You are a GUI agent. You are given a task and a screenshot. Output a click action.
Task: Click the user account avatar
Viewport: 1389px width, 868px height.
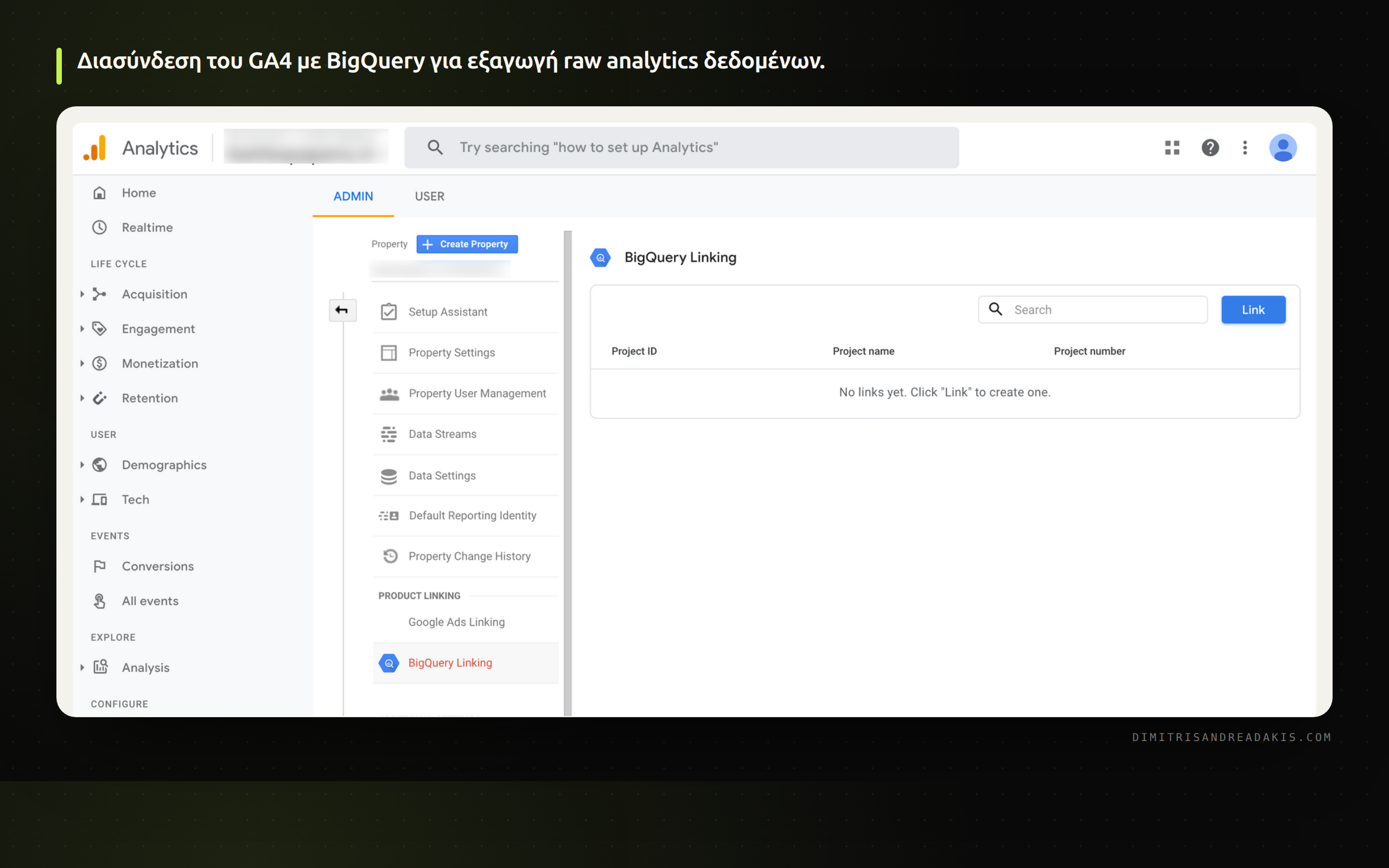coord(1283,148)
